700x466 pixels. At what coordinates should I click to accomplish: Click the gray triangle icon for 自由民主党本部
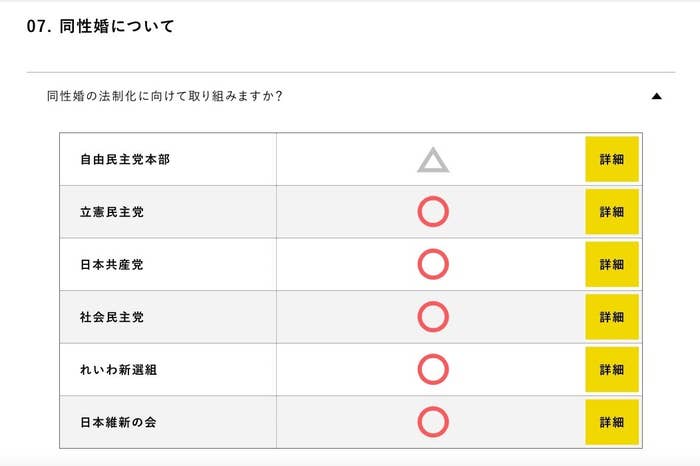click(x=433, y=160)
